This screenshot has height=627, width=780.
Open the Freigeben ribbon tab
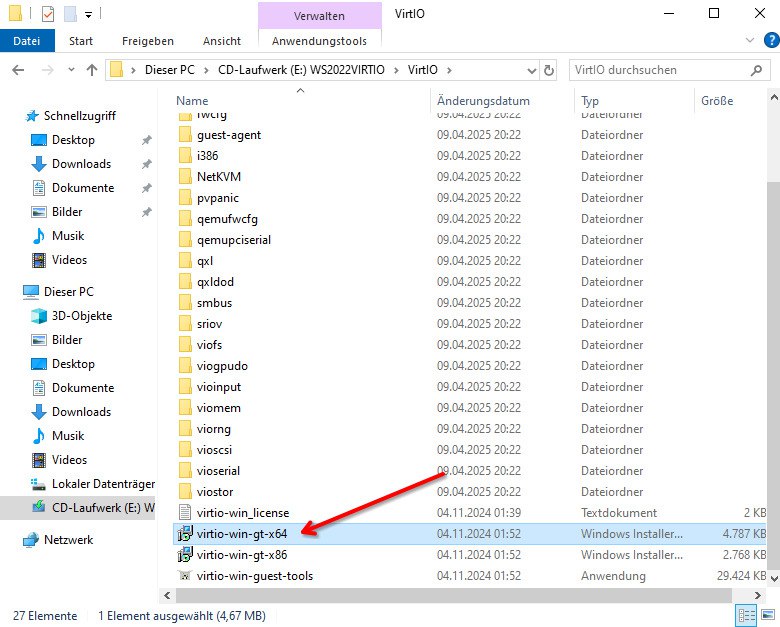click(x=148, y=41)
